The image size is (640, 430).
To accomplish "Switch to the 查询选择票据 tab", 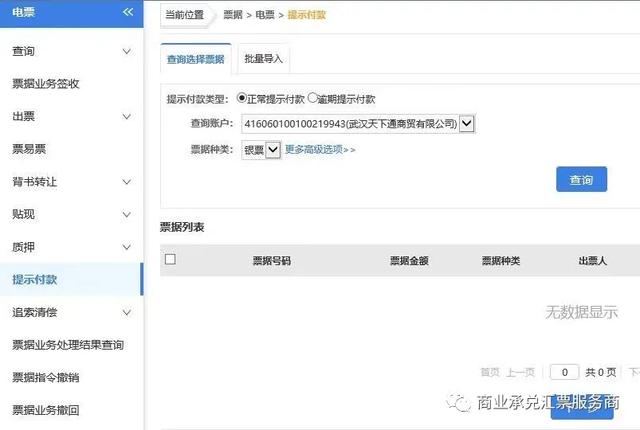I will [x=196, y=59].
